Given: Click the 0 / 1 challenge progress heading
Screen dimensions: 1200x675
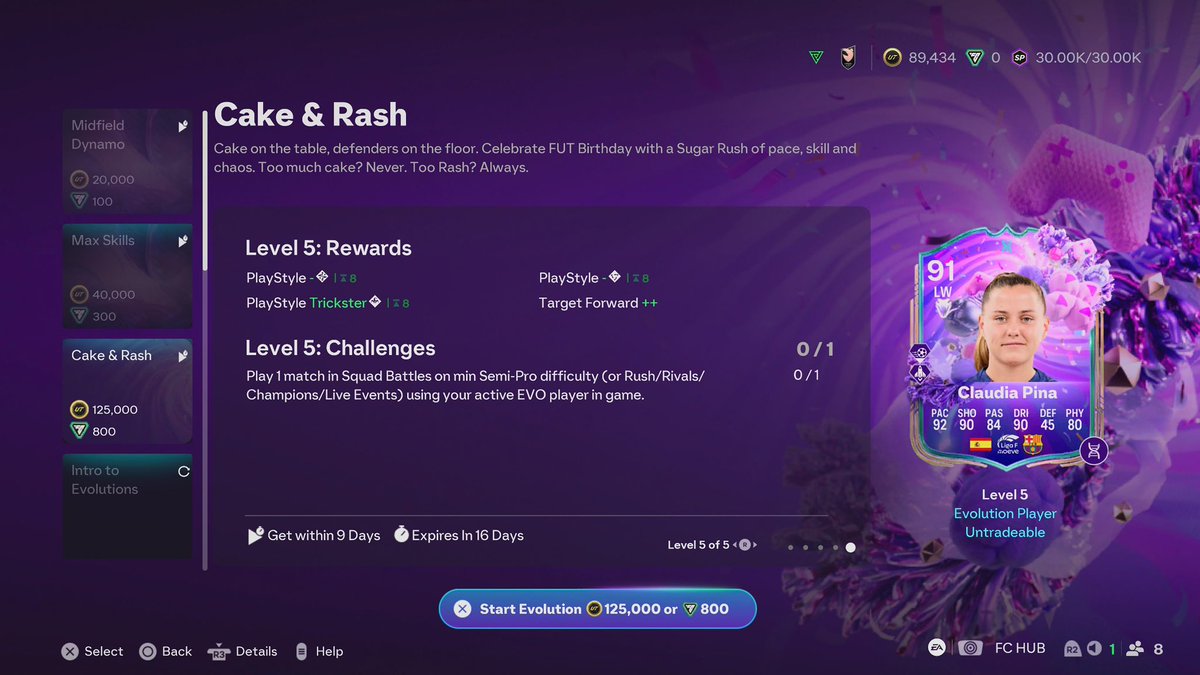Looking at the screenshot, I should [x=815, y=349].
